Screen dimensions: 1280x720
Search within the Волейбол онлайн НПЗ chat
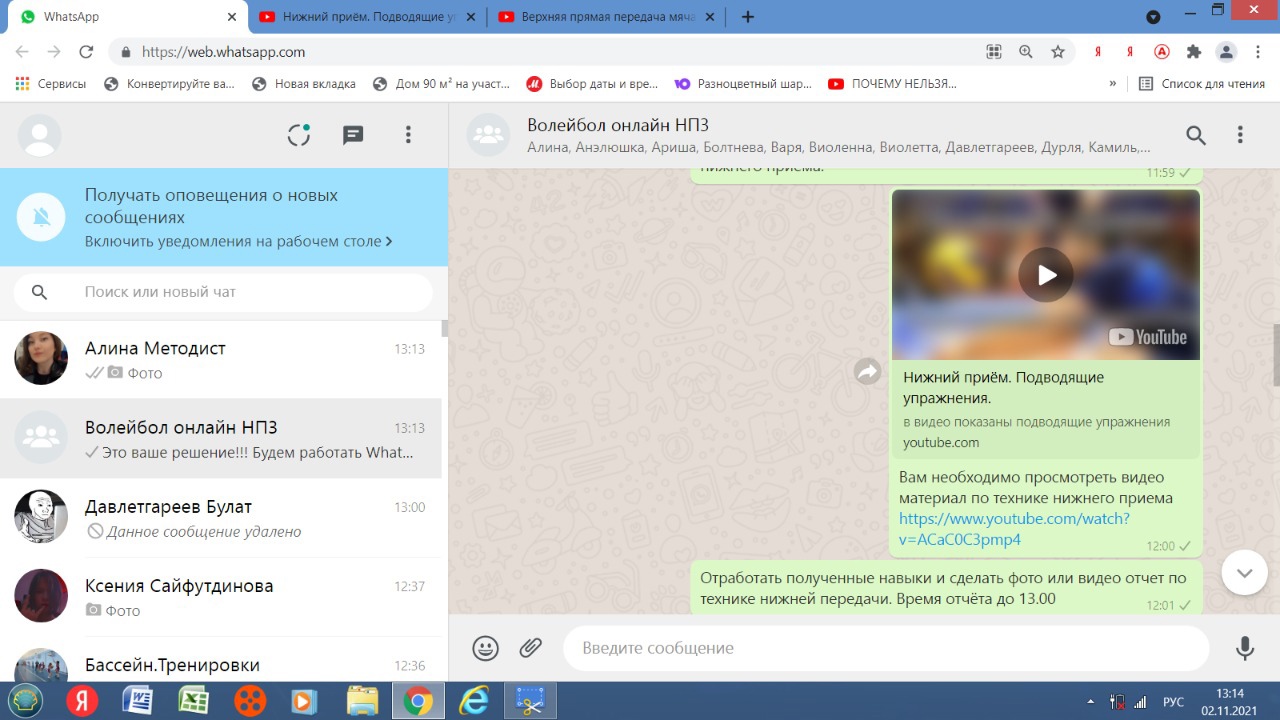click(x=1195, y=135)
